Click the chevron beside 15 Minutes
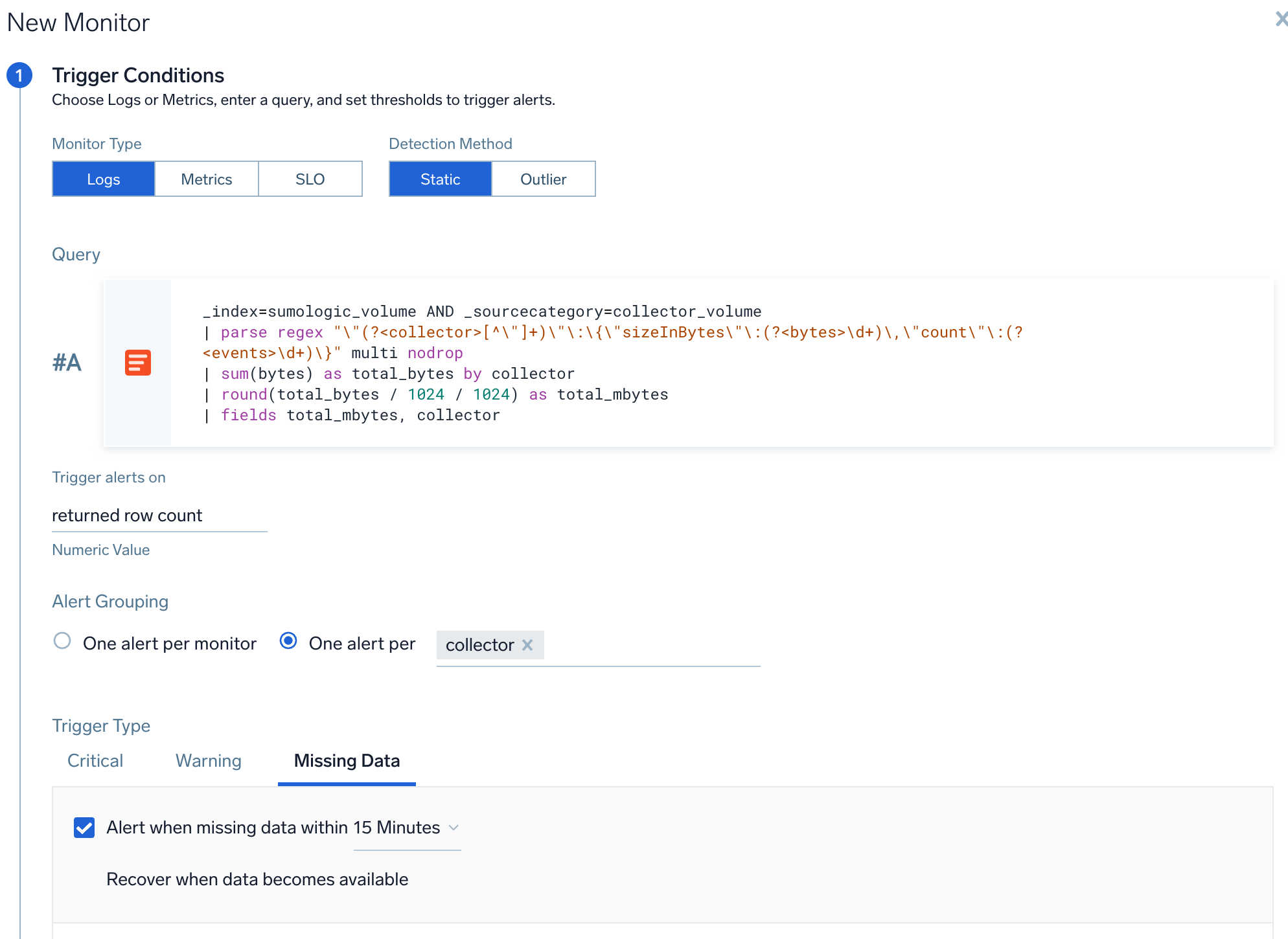This screenshot has width=1288, height=939. click(x=454, y=828)
